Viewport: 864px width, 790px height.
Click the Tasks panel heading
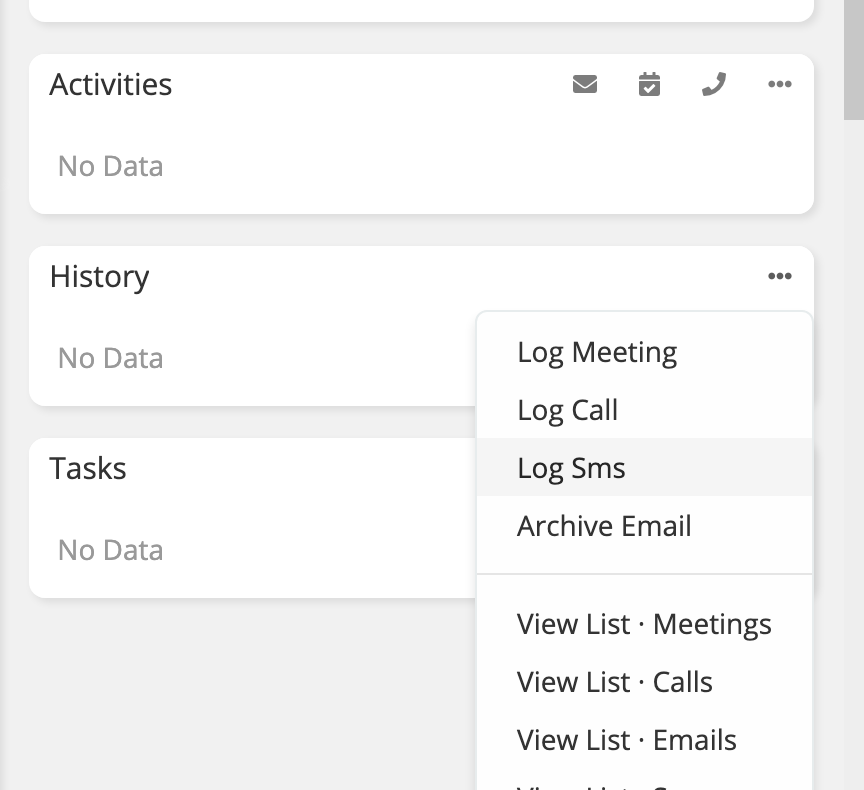click(x=88, y=469)
